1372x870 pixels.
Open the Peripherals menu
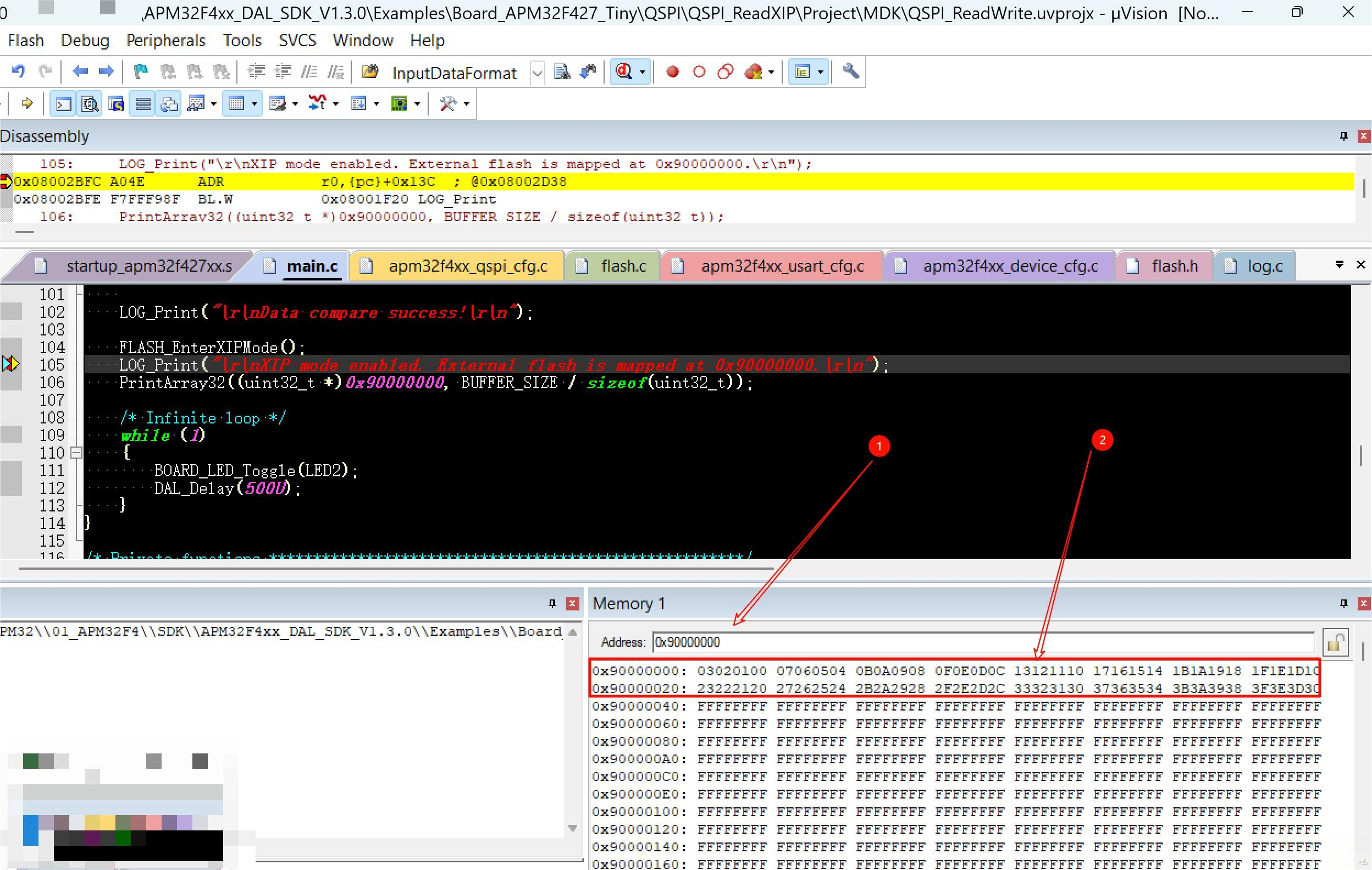coord(165,41)
